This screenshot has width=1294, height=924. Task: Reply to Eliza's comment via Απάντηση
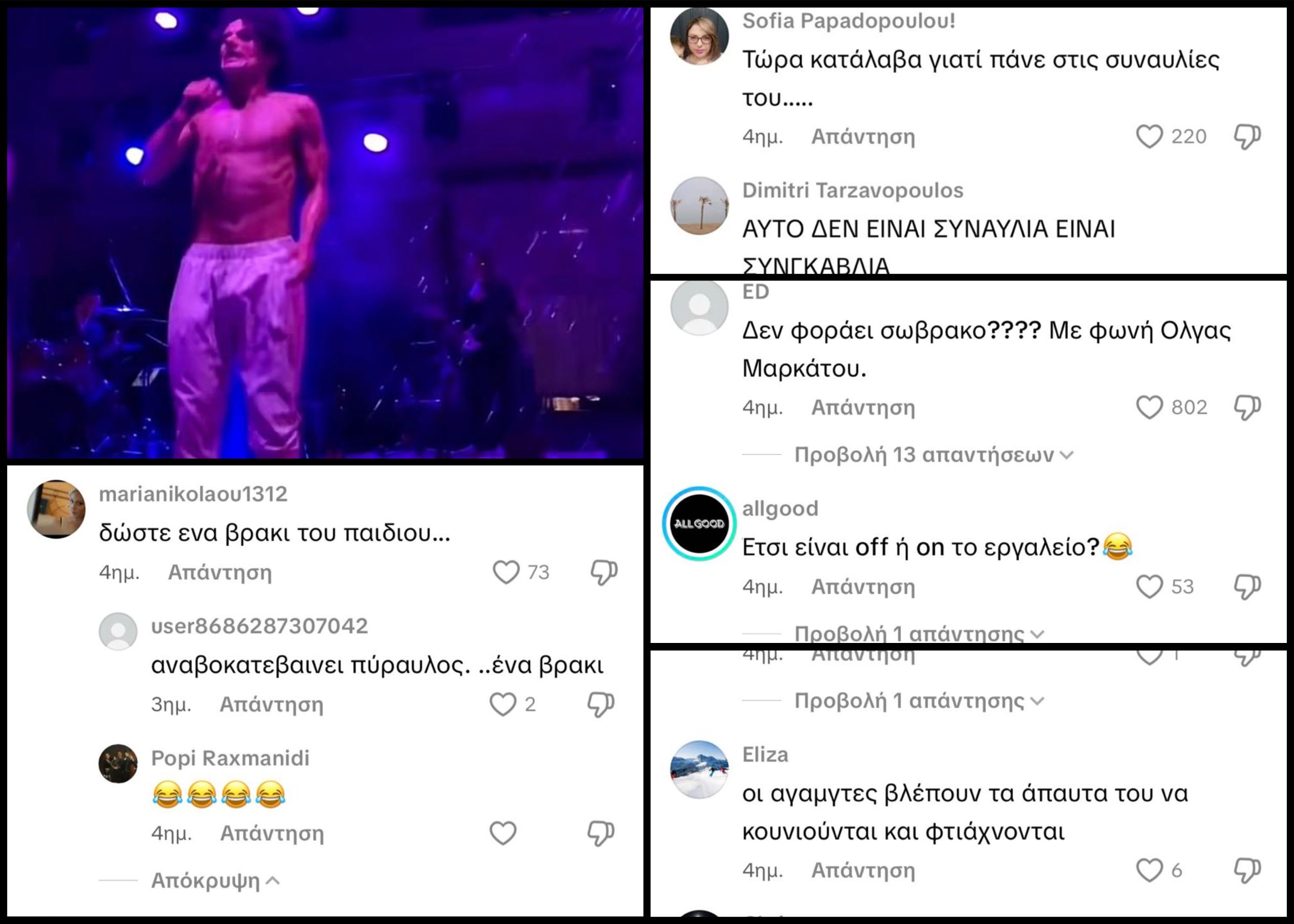point(863,870)
